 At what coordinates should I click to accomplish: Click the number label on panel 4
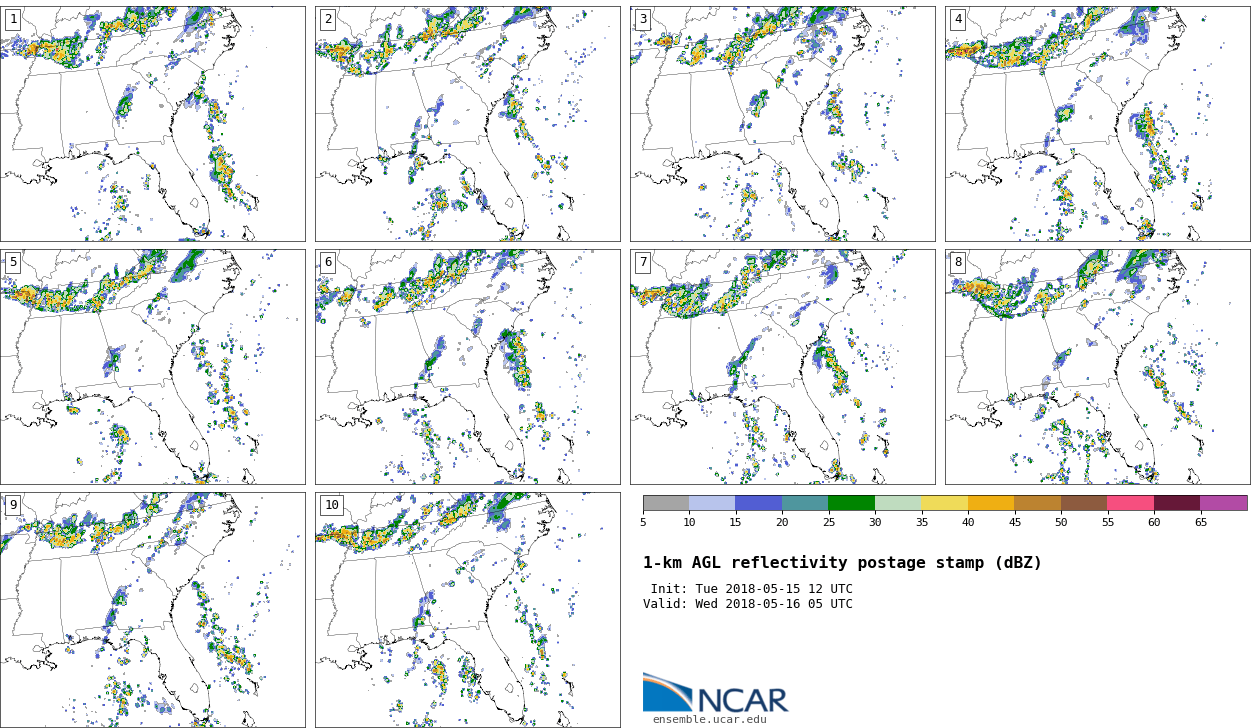point(958,19)
